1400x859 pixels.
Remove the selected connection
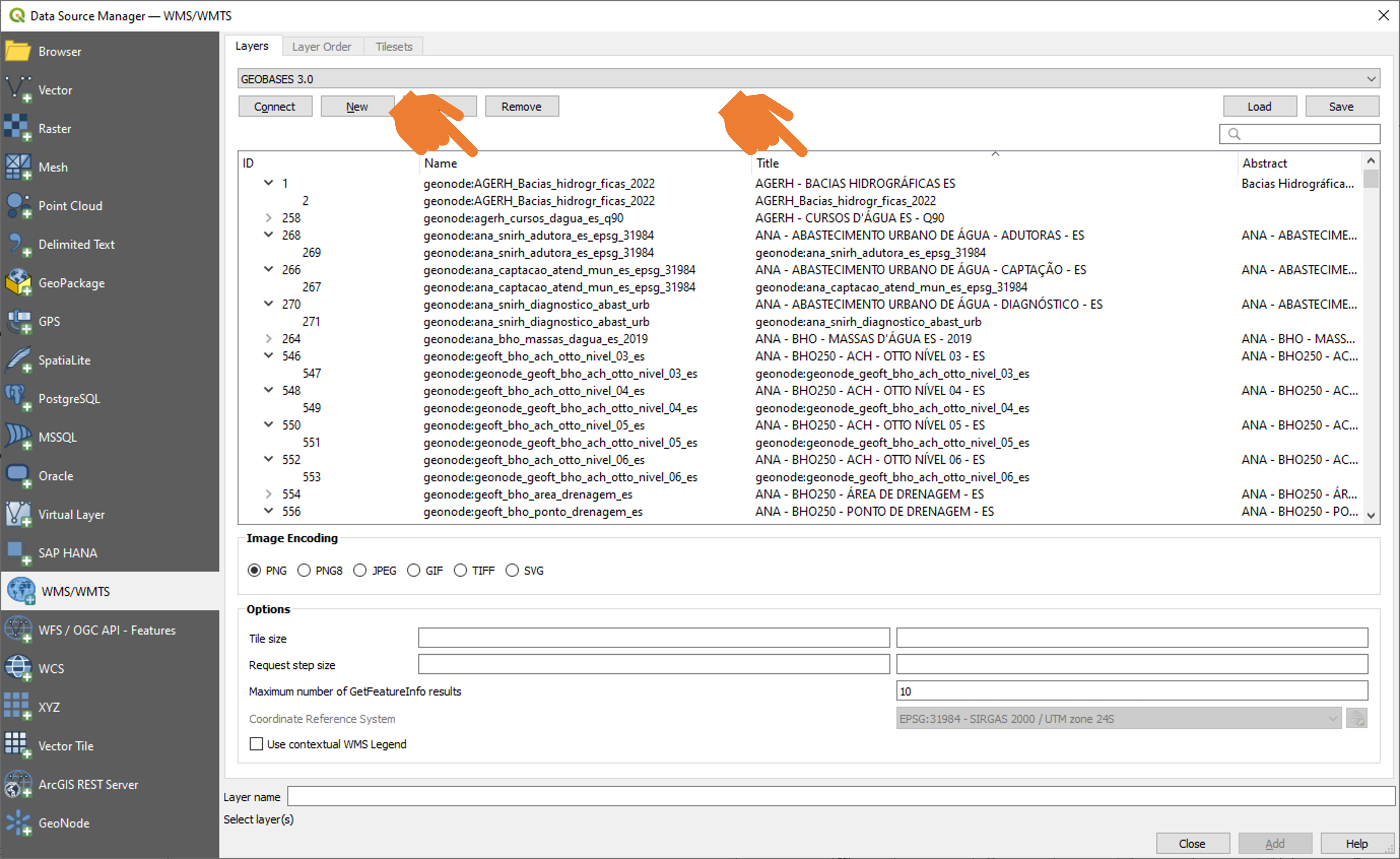point(522,106)
